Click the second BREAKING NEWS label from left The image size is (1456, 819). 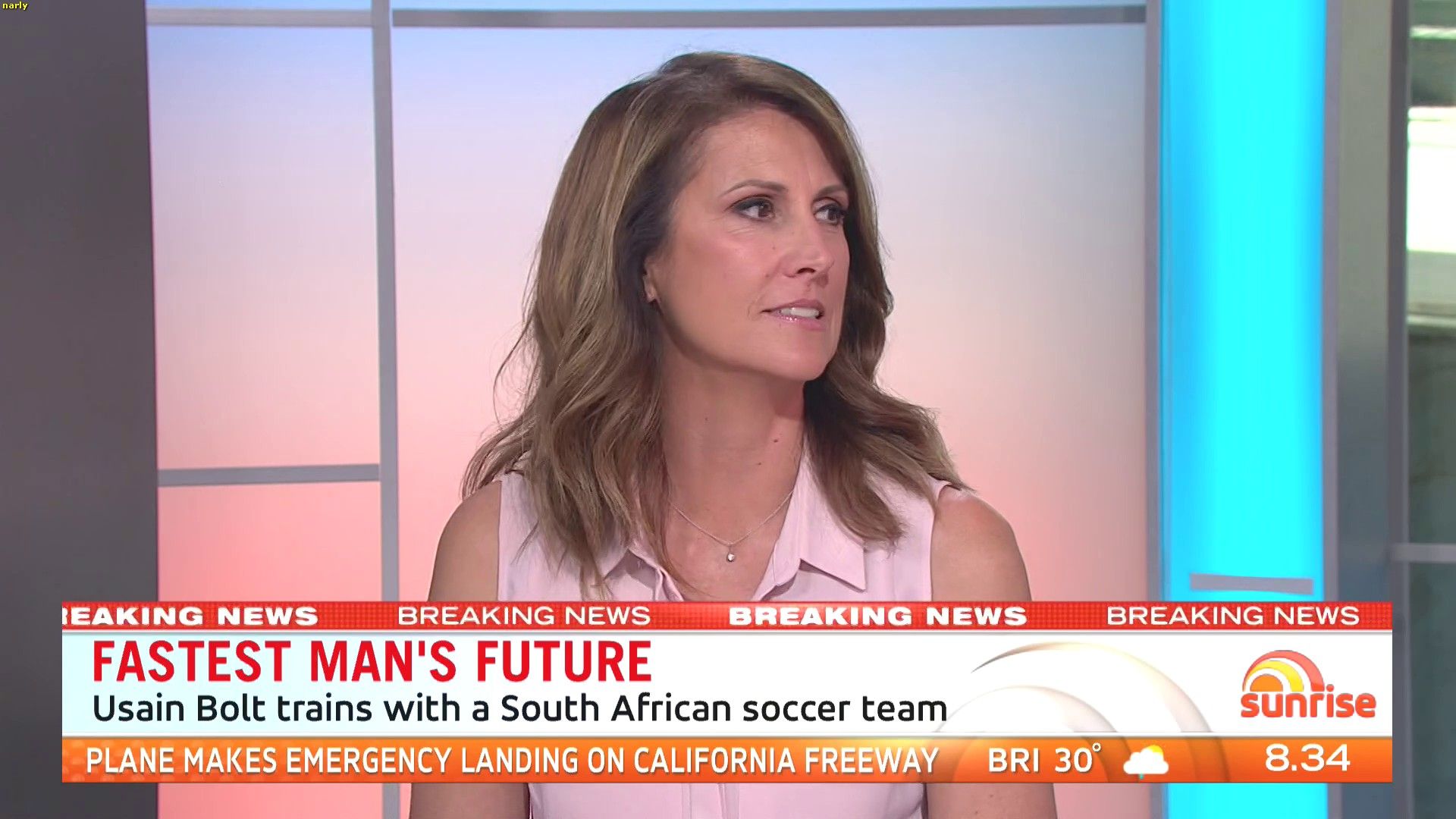pos(524,615)
